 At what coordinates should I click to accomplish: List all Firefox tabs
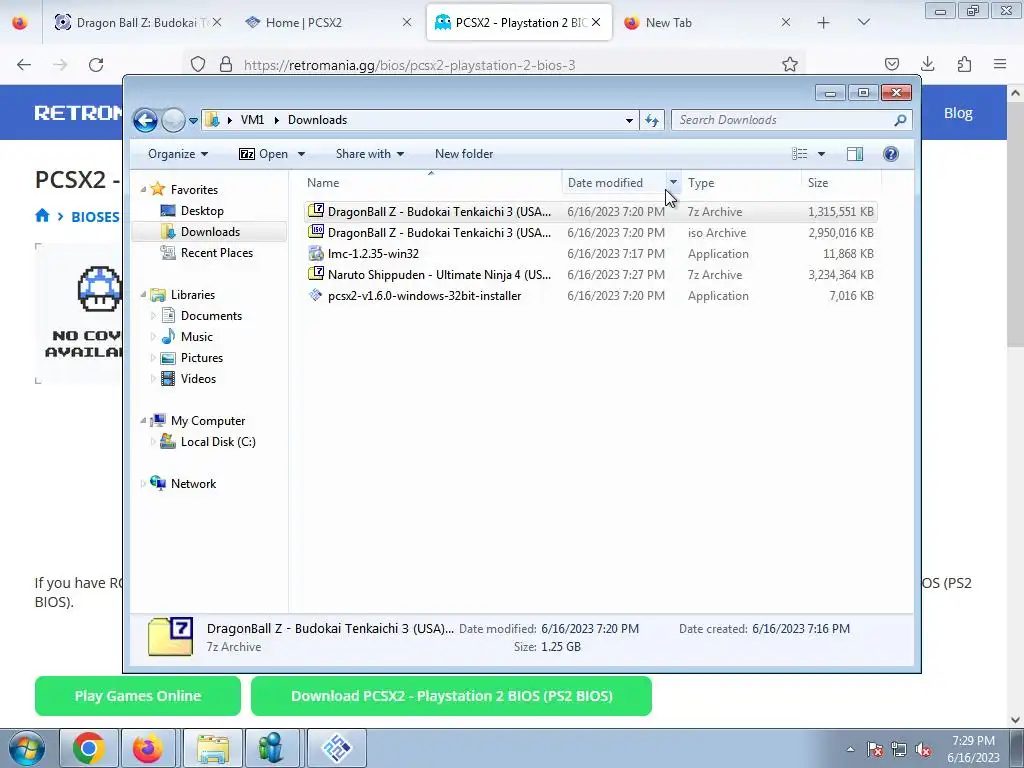coord(863,22)
